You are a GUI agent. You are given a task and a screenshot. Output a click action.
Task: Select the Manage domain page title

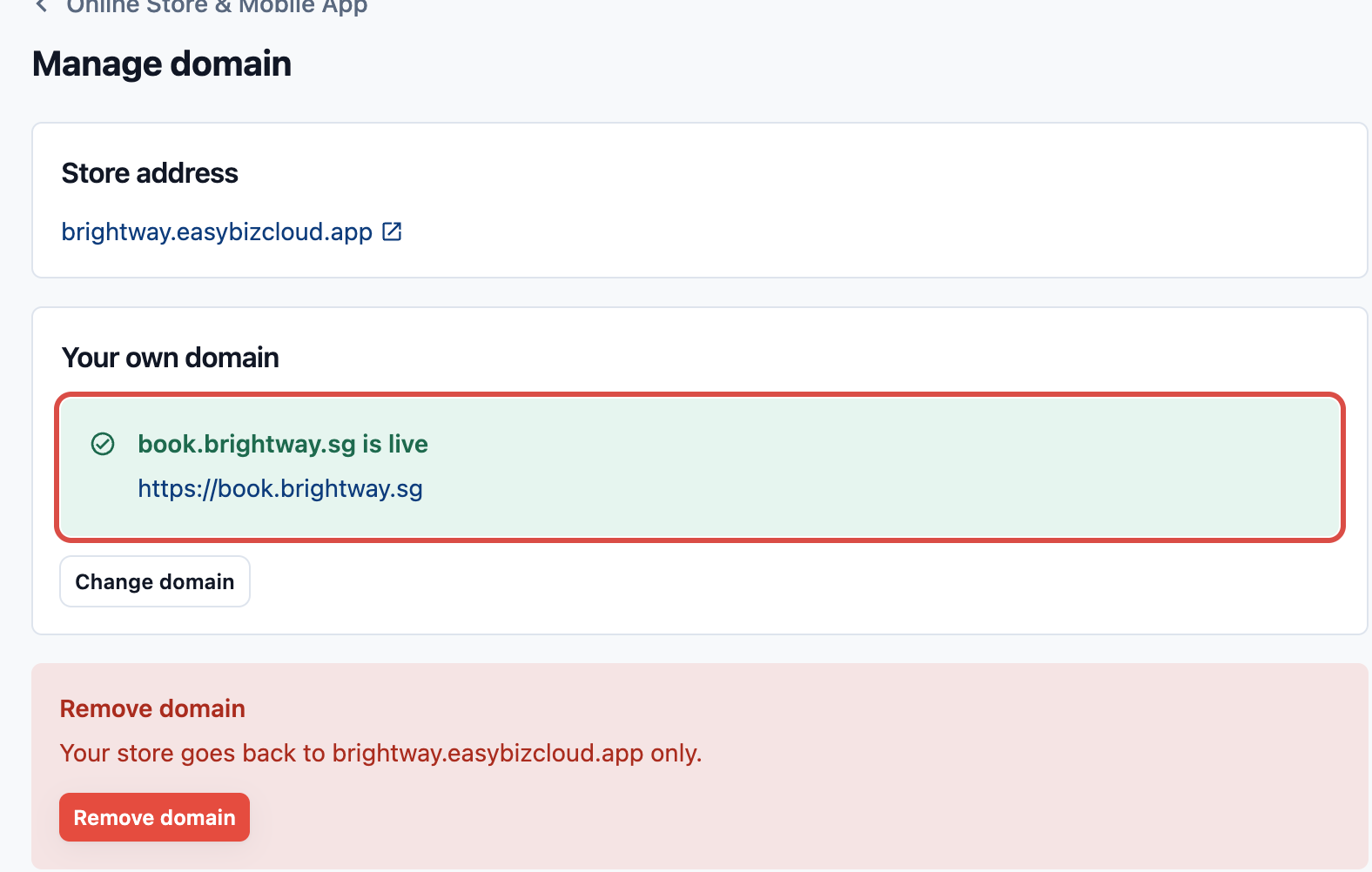point(162,64)
